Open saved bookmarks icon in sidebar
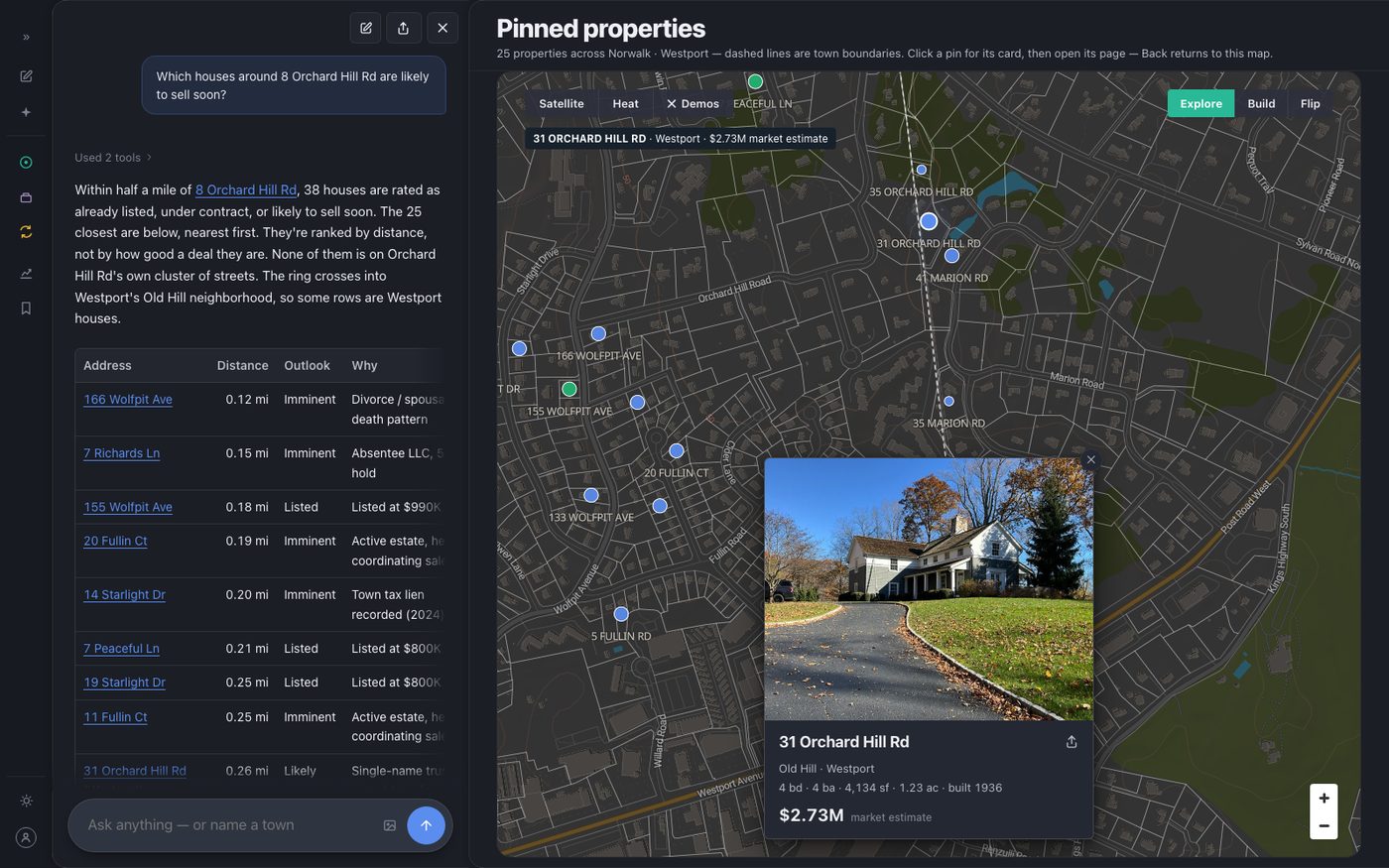This screenshot has height=868, width=1389. 26,309
